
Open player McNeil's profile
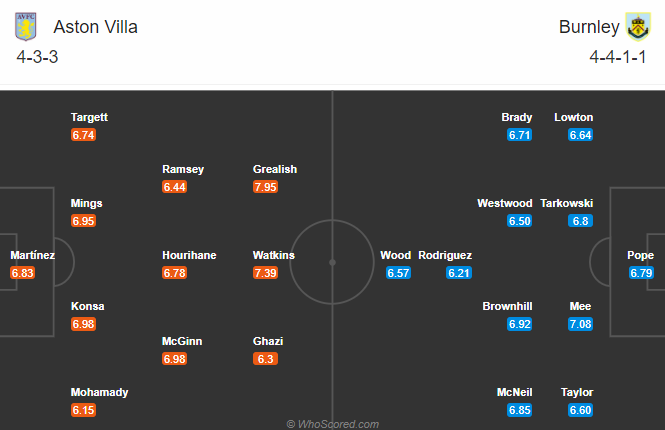pyautogui.click(x=514, y=392)
